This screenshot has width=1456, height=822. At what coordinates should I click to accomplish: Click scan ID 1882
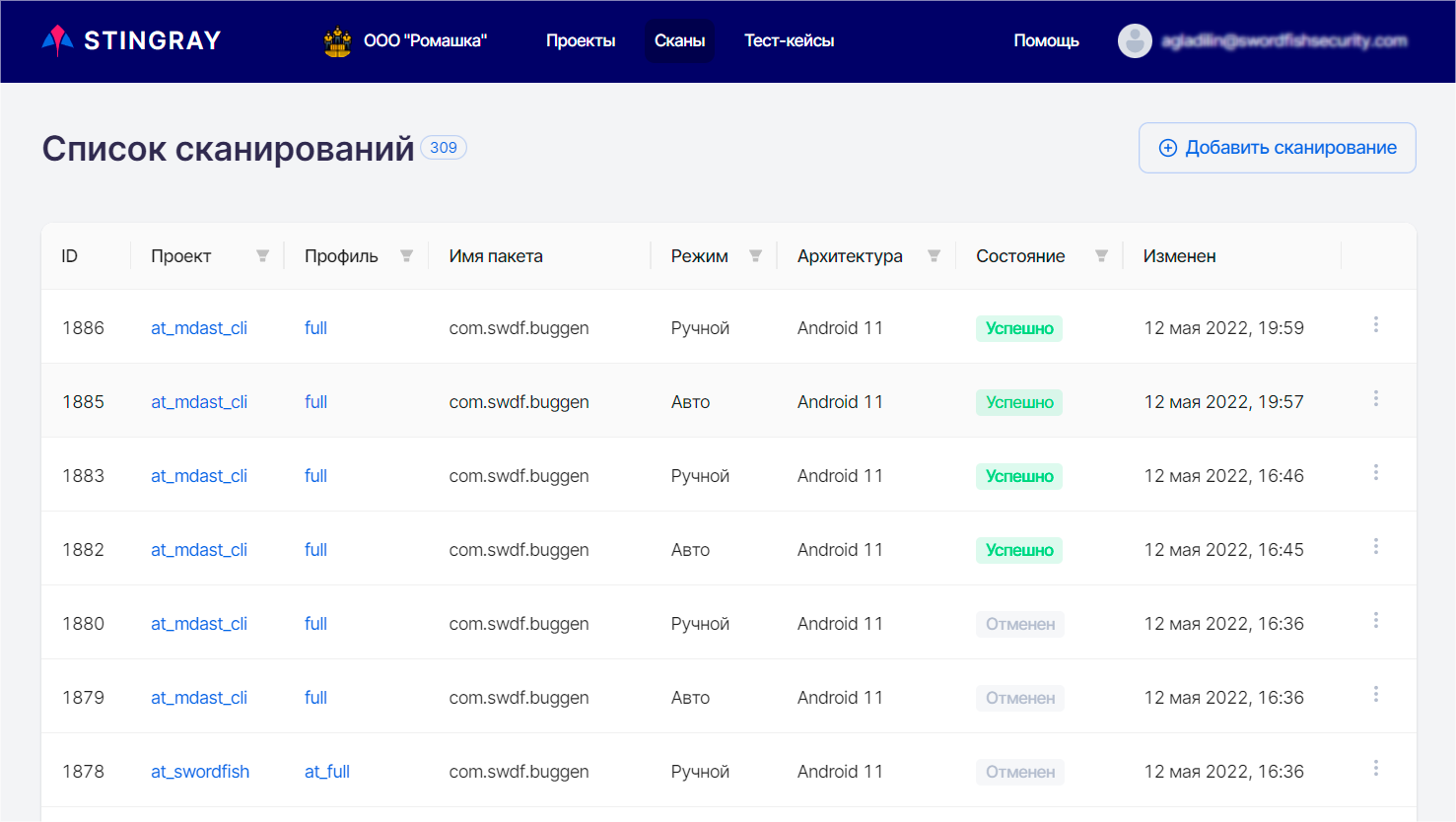83,550
